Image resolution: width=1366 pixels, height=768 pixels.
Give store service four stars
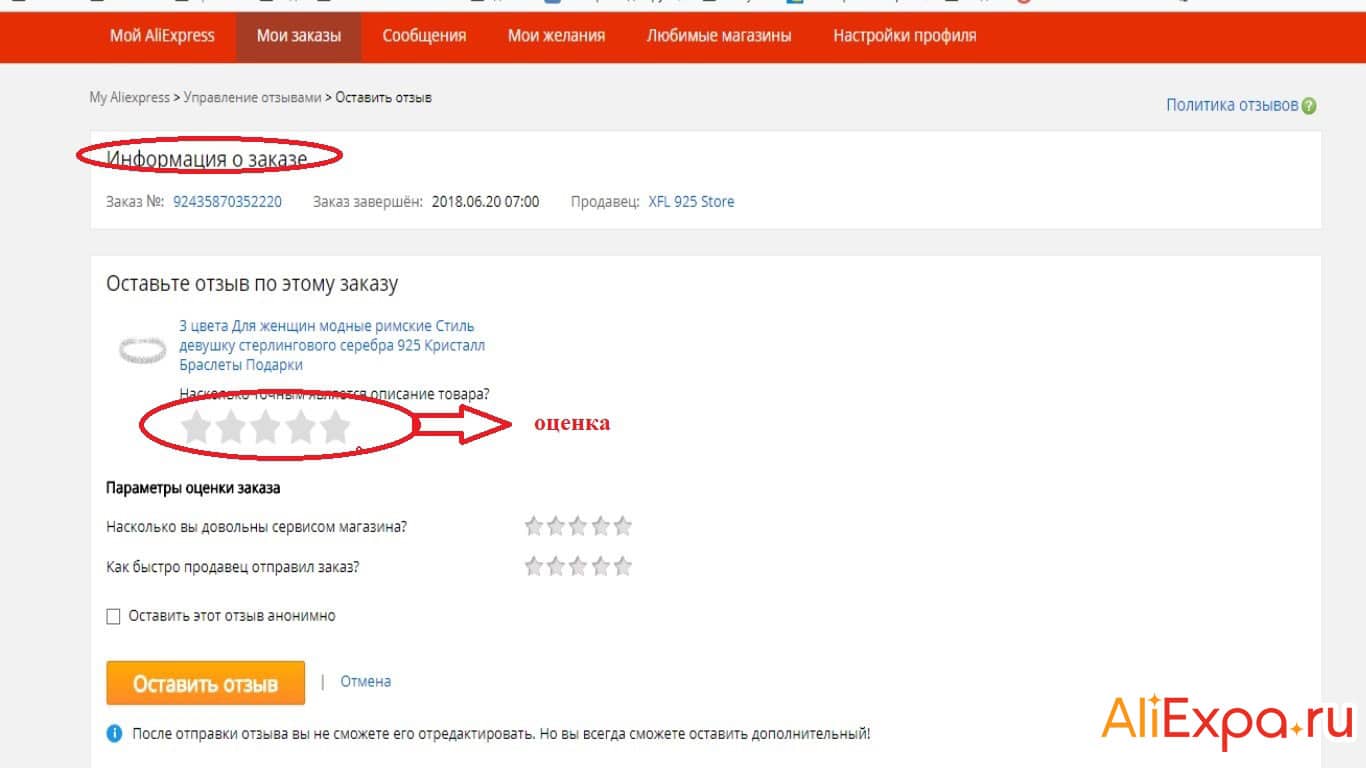600,526
